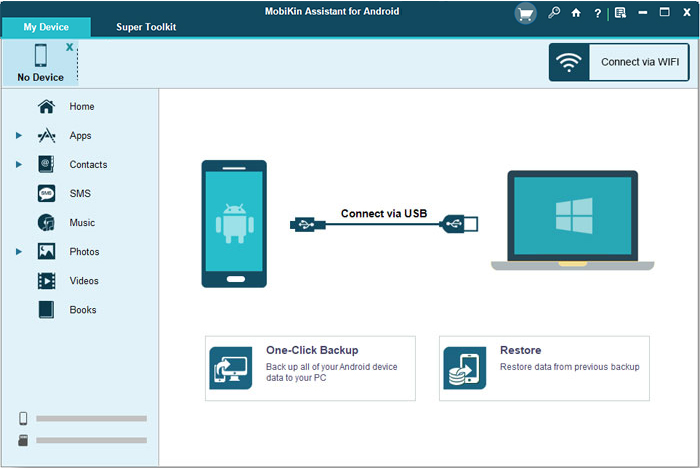This screenshot has width=700, height=468.
Task: Select Photos label in sidebar
Action: (x=84, y=251)
